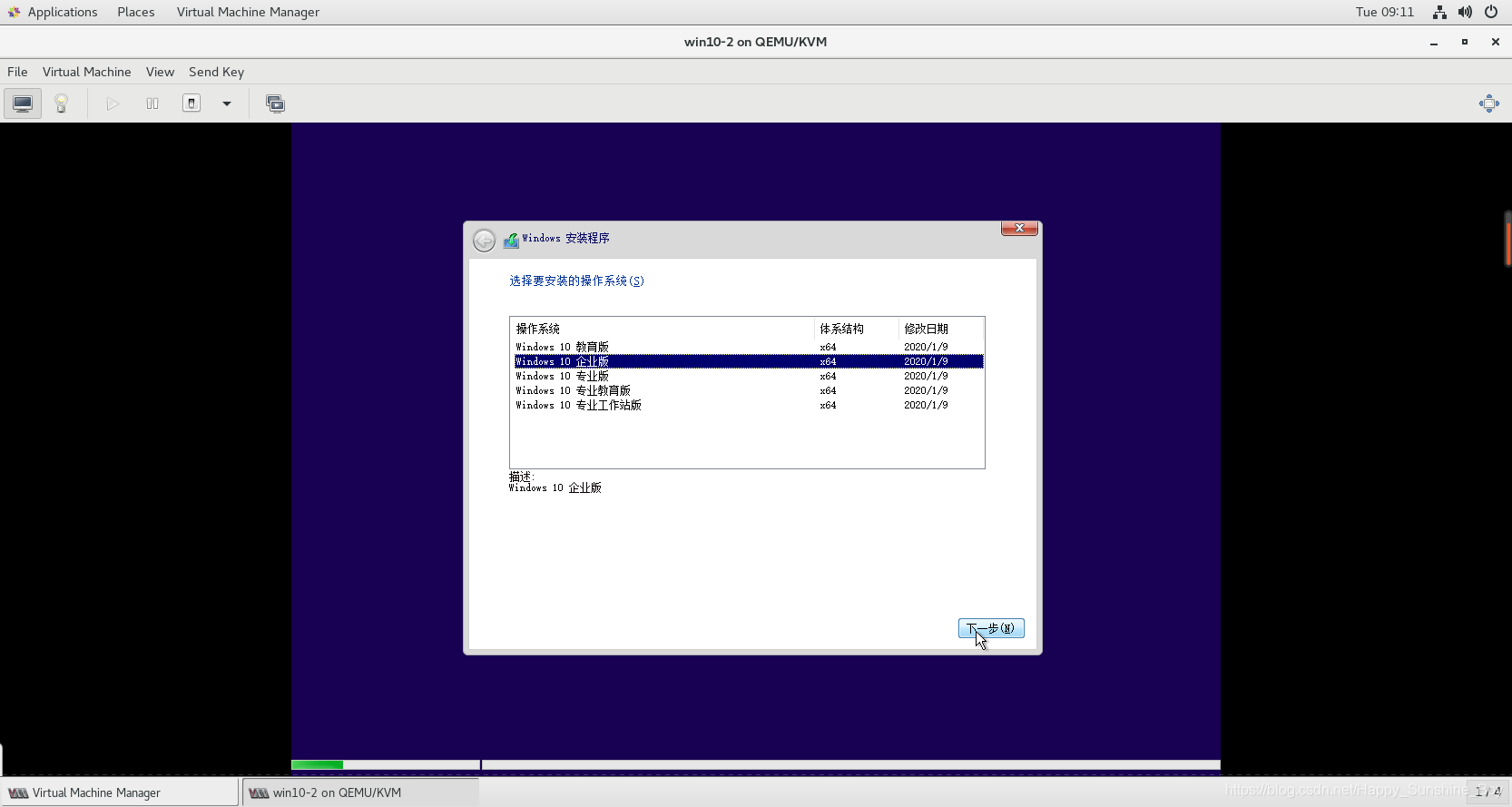Click the workspace switcher 1 / 4
Screen dimensions: 1512x807
[x=1488, y=792]
